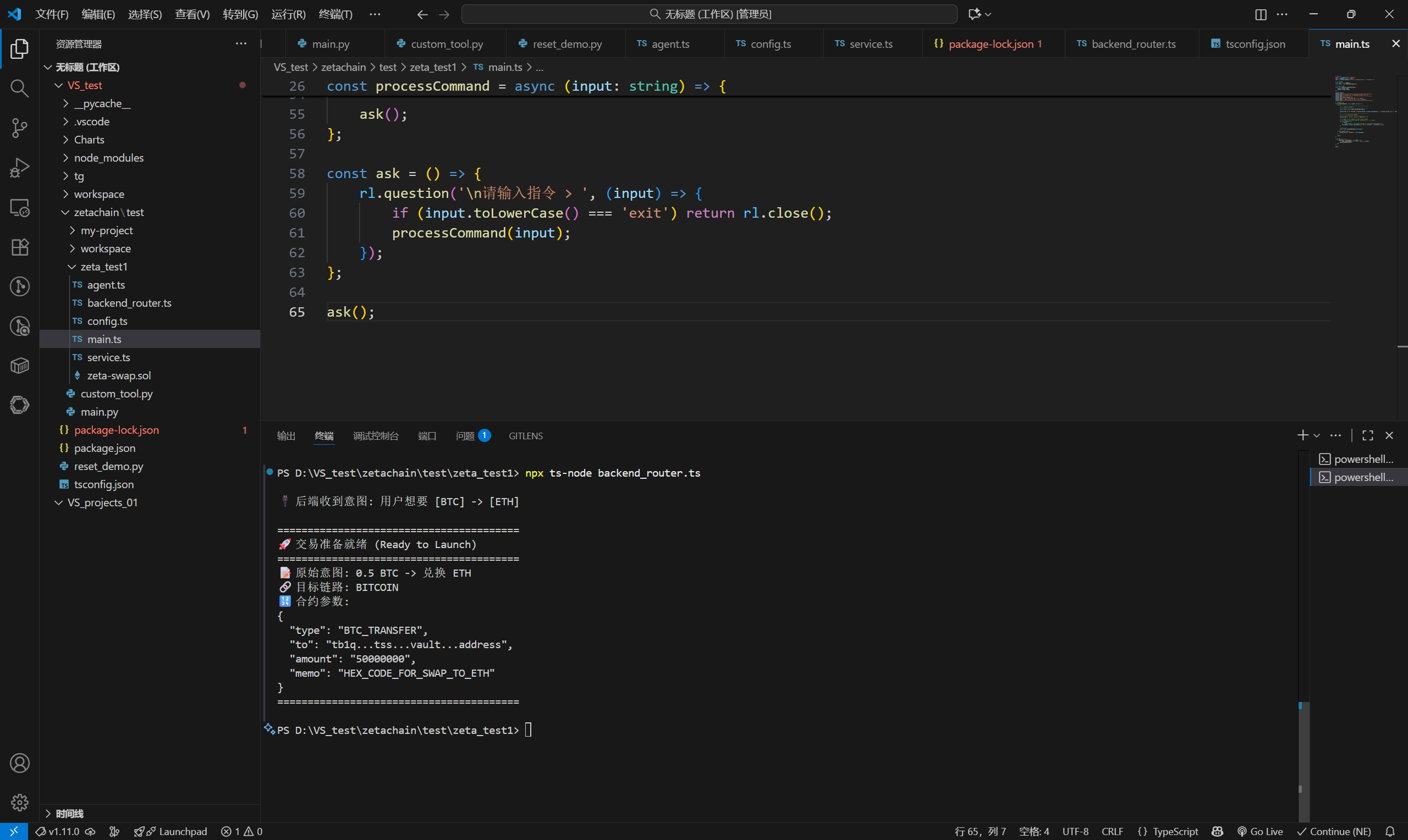The image size is (1408, 840).
Task: Click Go Live in status bar
Action: coord(1259,832)
